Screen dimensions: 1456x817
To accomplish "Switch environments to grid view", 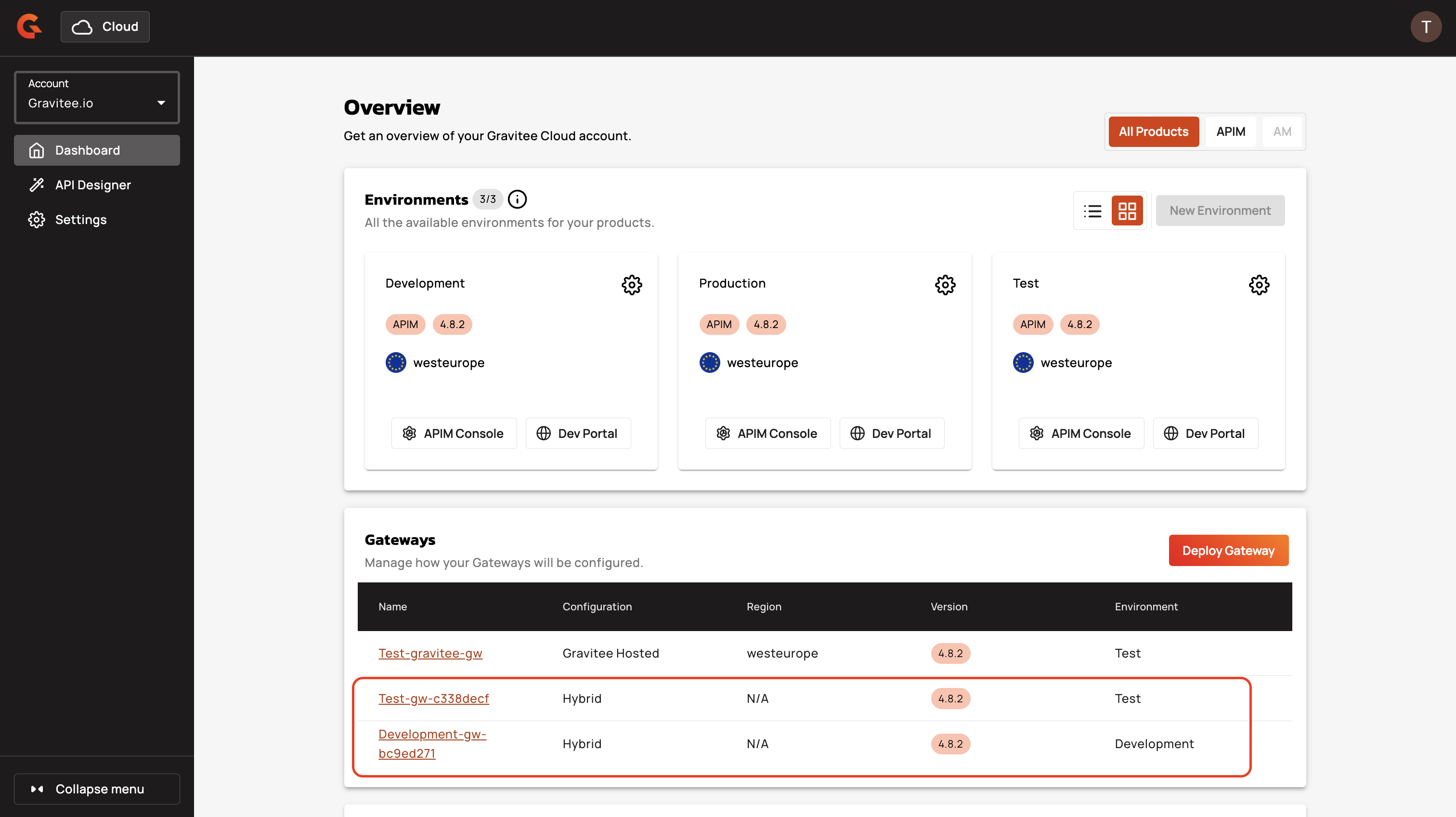I will pos(1127,211).
